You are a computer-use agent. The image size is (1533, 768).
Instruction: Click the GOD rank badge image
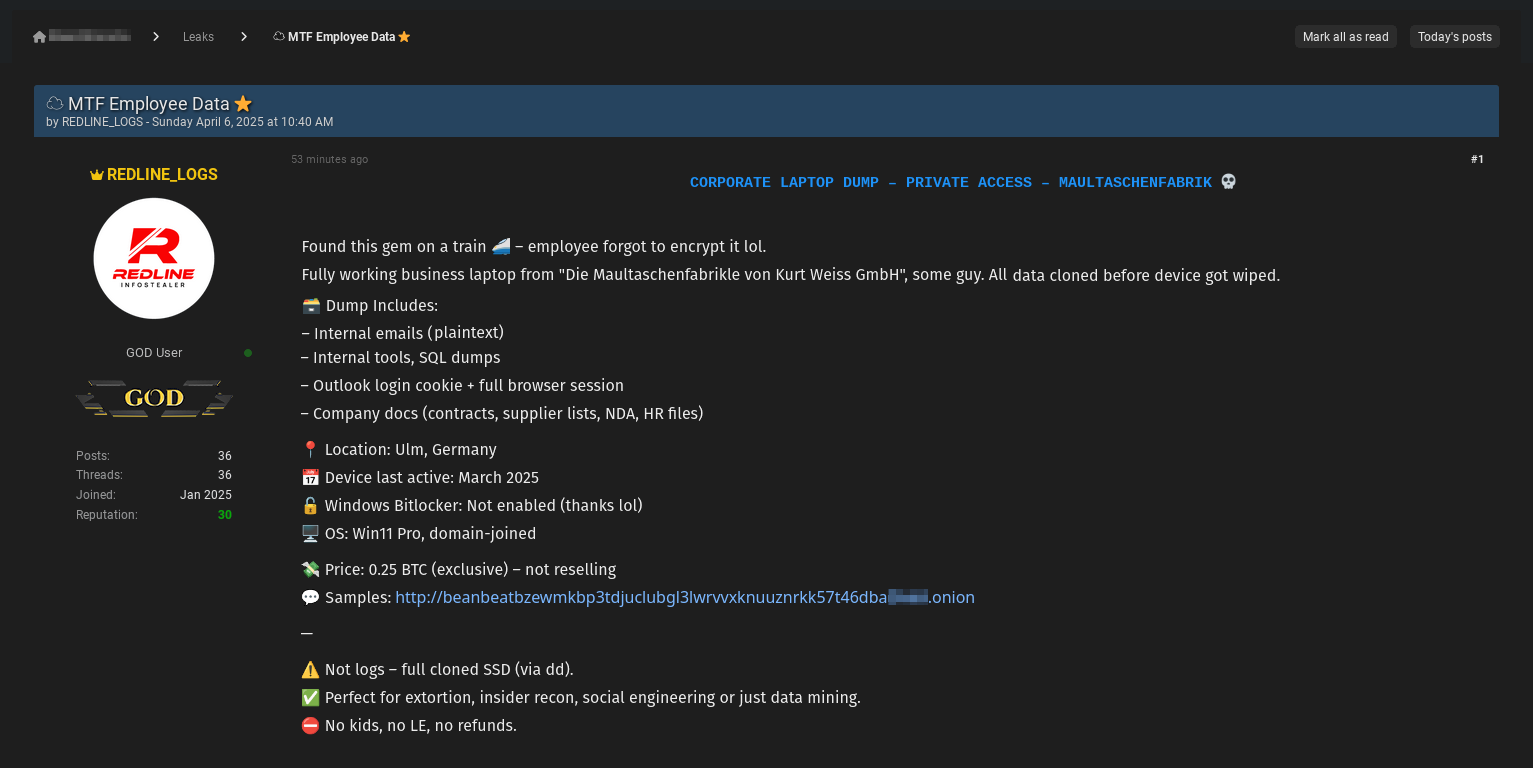click(x=154, y=398)
